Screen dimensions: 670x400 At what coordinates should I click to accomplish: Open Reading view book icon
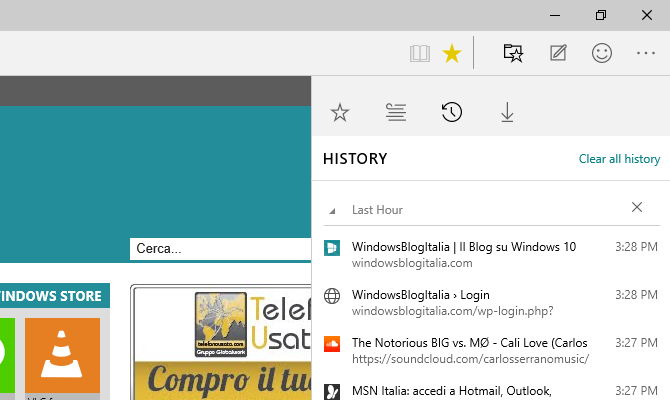420,54
